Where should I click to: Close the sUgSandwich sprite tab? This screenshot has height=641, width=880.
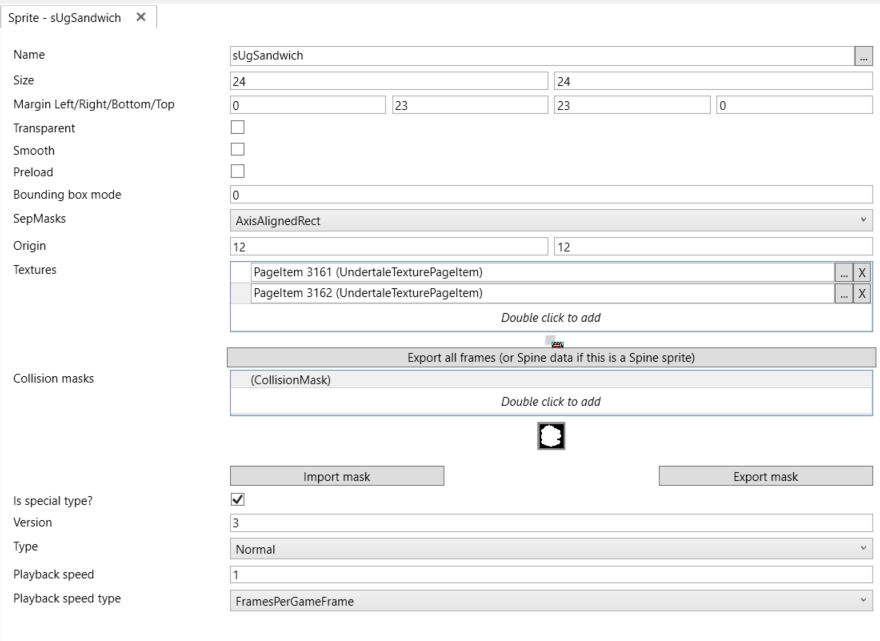141,17
